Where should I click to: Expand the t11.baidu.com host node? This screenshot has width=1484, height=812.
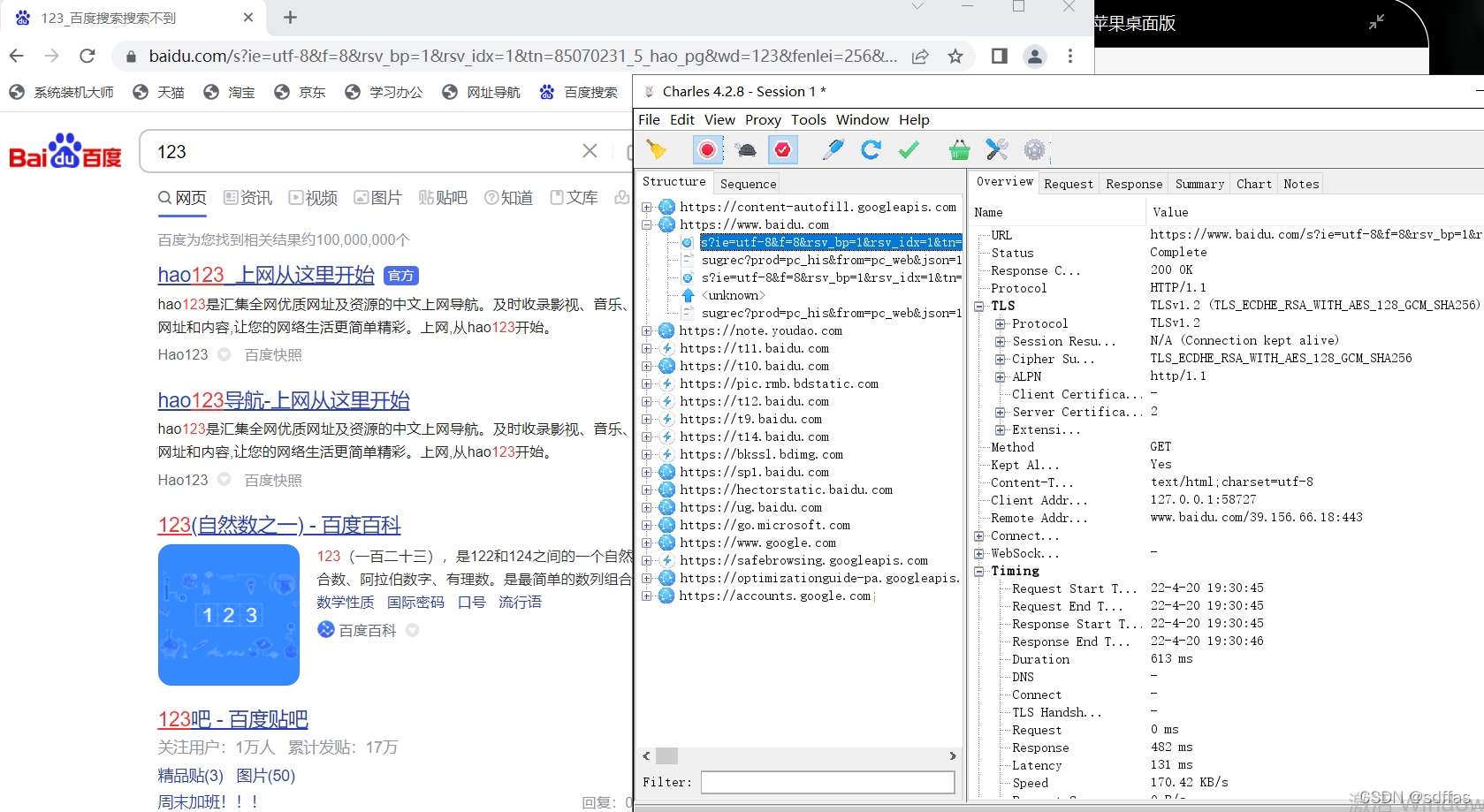tap(647, 348)
